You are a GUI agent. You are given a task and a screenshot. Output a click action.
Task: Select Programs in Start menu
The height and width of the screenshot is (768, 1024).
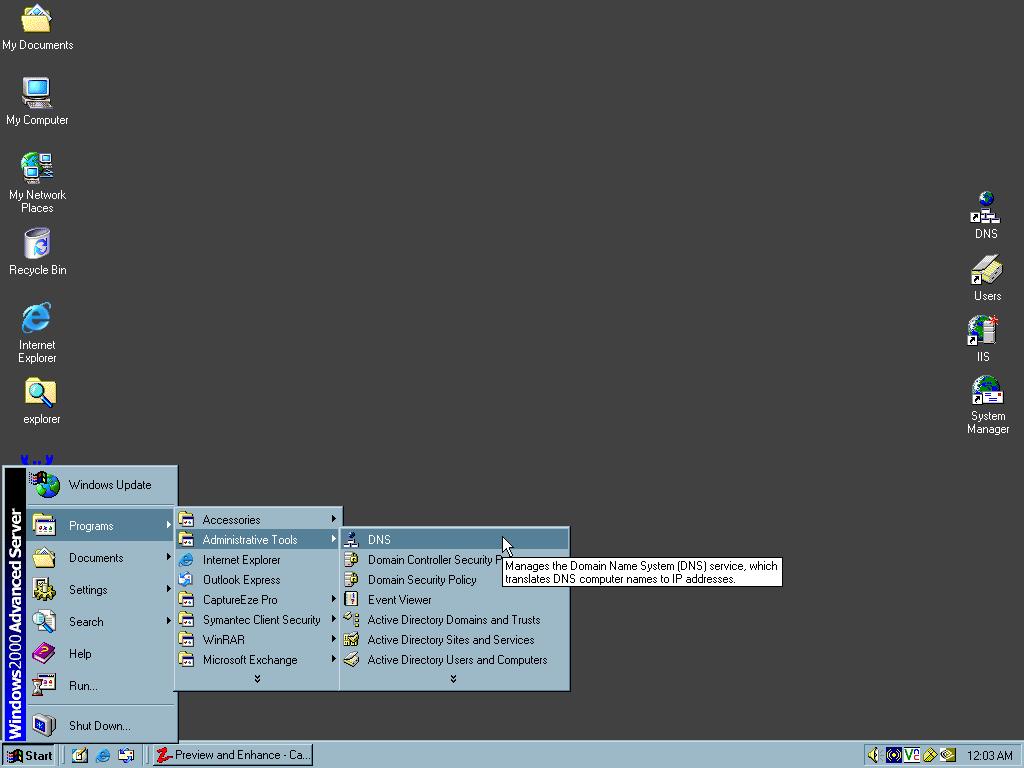101,525
